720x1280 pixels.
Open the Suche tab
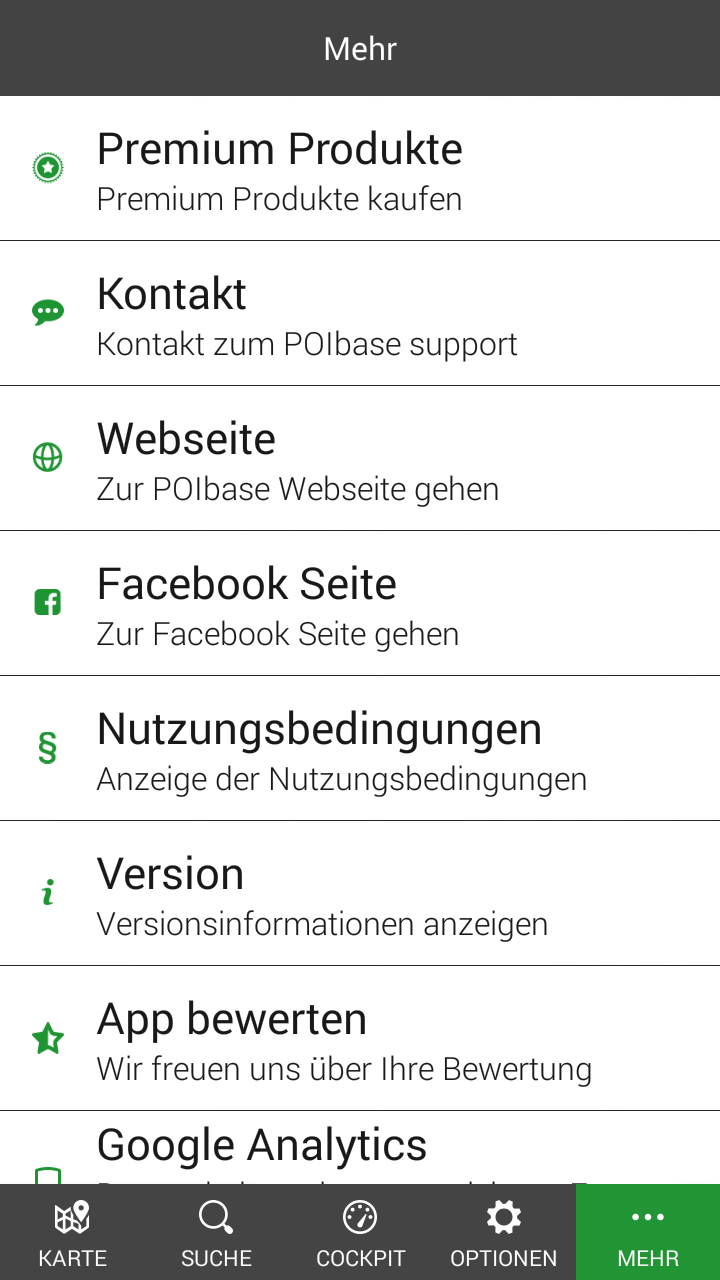tap(216, 1233)
